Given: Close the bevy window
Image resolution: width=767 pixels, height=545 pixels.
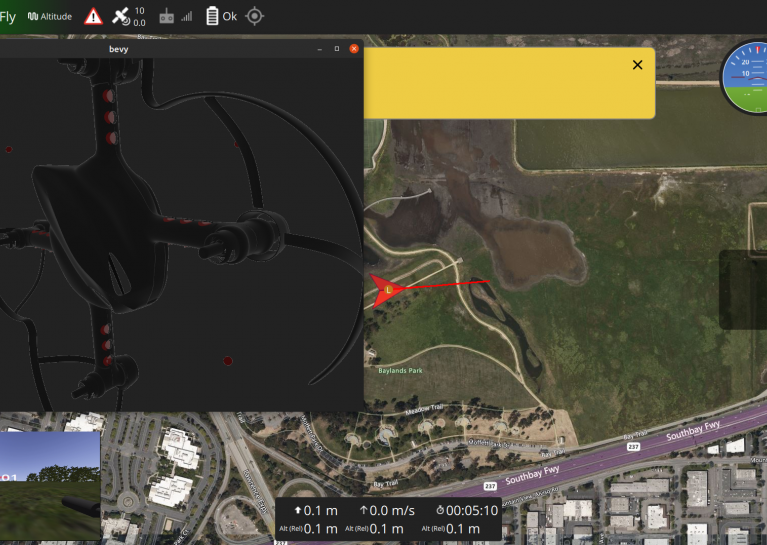Looking at the screenshot, I should tap(354, 48).
